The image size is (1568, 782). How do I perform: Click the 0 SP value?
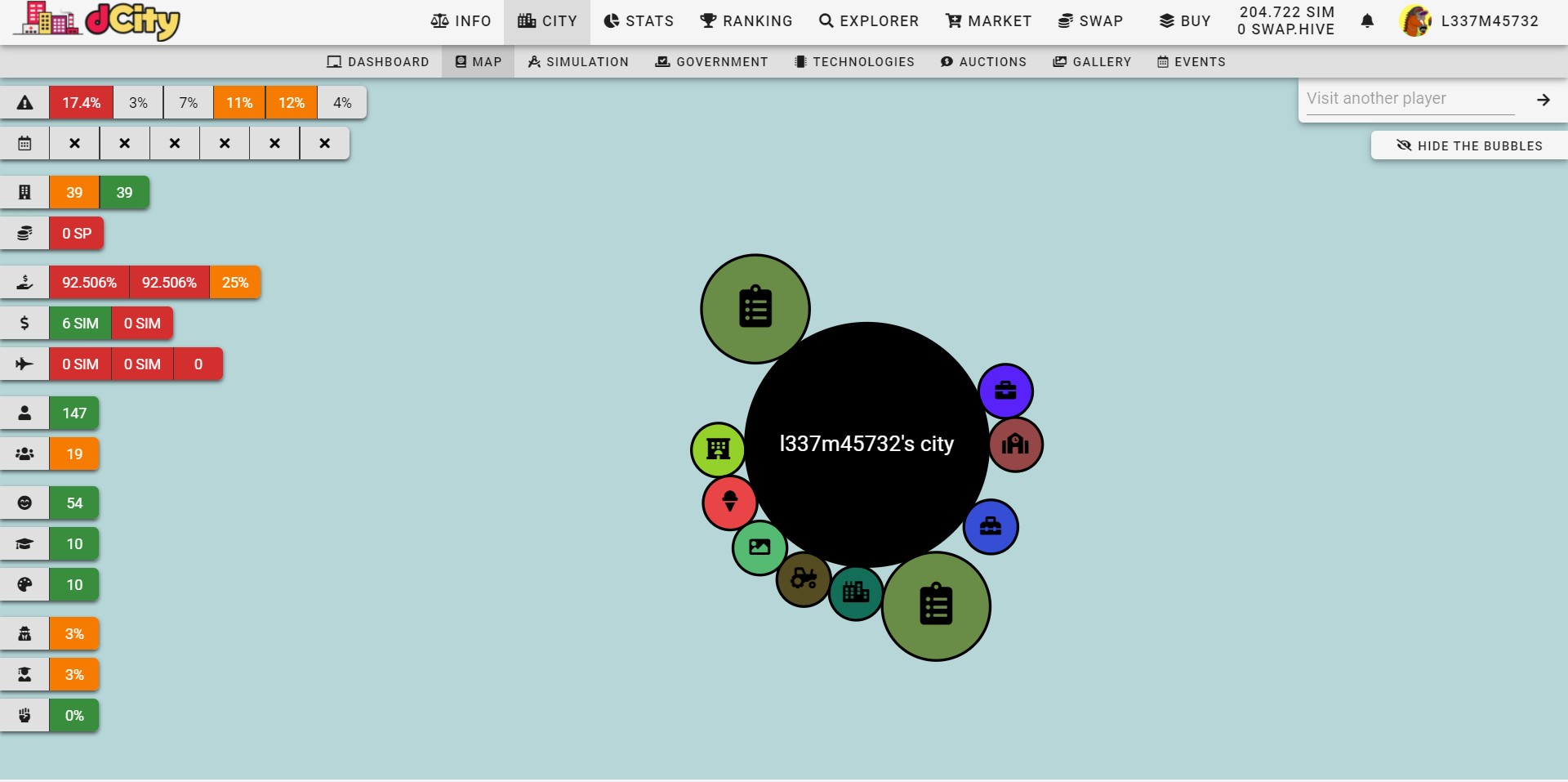[x=77, y=234]
